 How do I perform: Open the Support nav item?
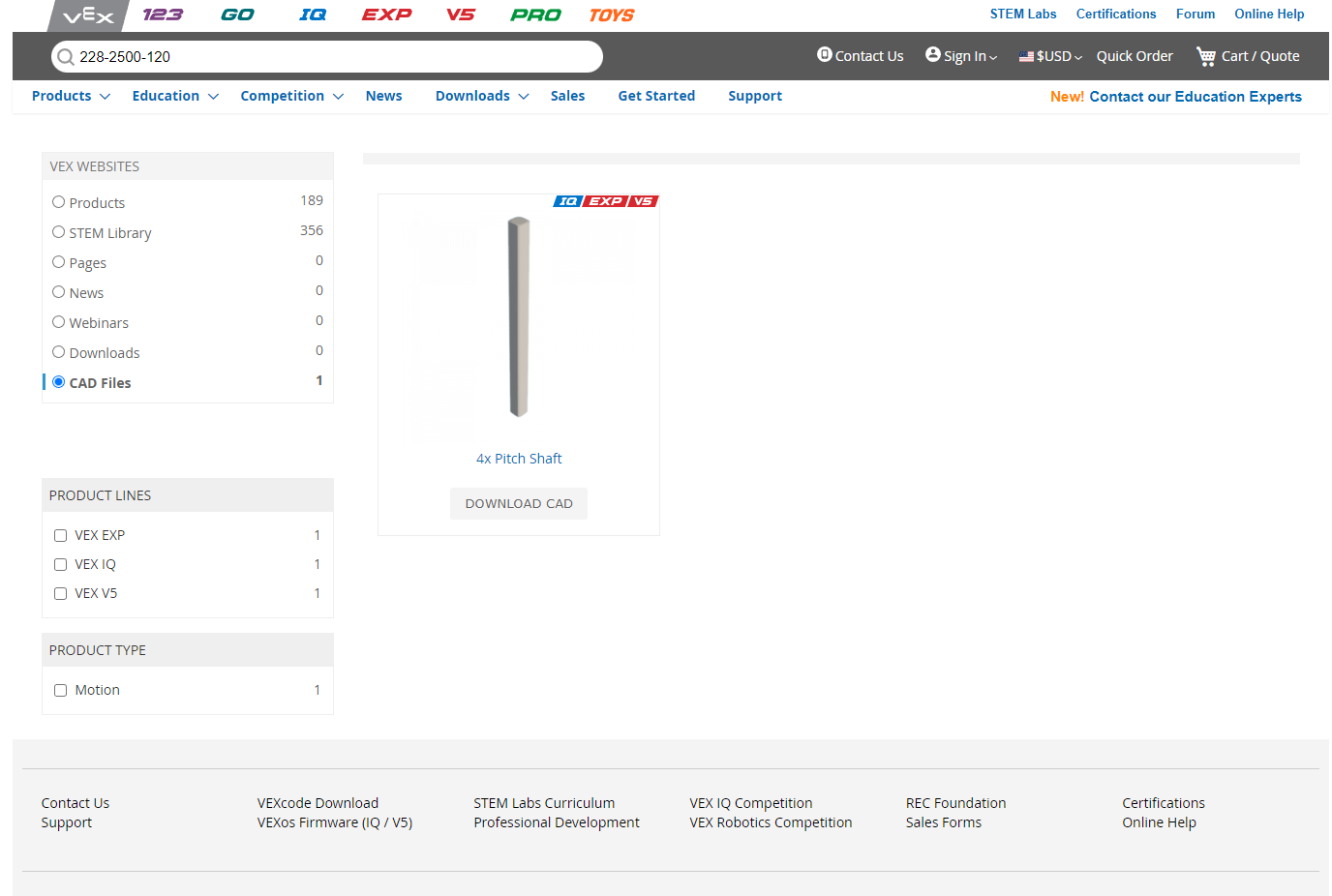[x=755, y=96]
